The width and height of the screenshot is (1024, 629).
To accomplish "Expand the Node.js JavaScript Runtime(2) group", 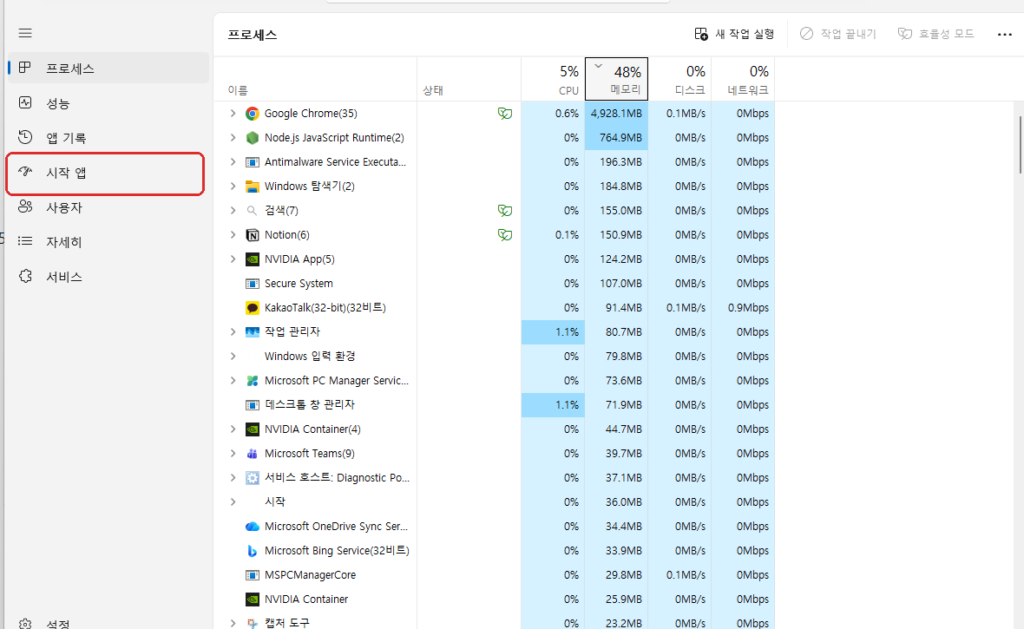I will pyautogui.click(x=232, y=138).
